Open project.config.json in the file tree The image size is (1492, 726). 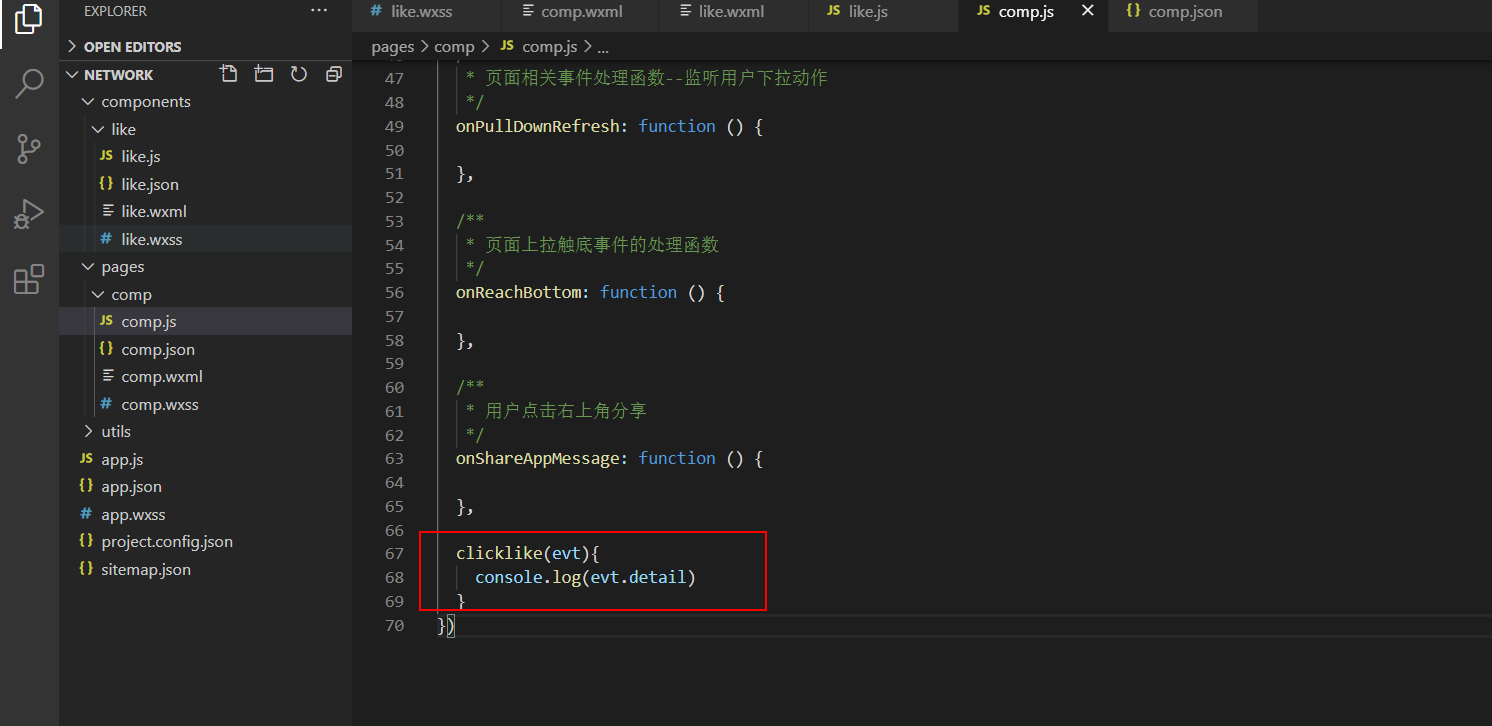click(205, 542)
